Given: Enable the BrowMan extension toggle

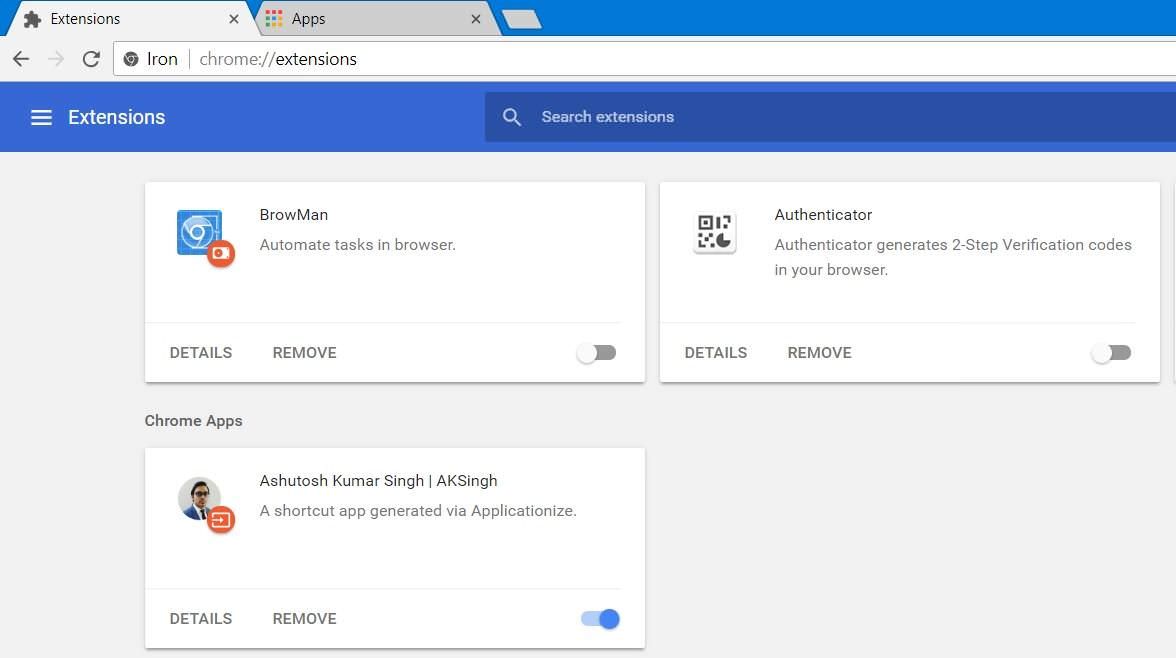Looking at the screenshot, I should click(597, 353).
